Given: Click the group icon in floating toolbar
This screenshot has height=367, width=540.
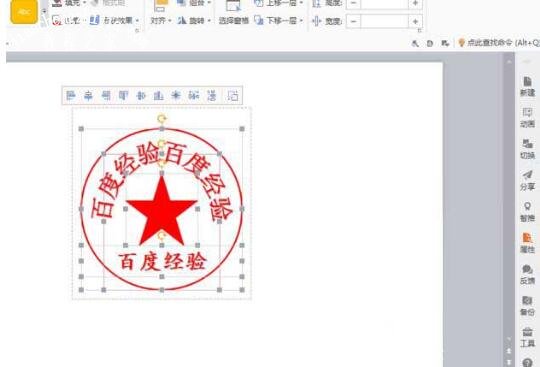Looking at the screenshot, I should pos(233,95).
